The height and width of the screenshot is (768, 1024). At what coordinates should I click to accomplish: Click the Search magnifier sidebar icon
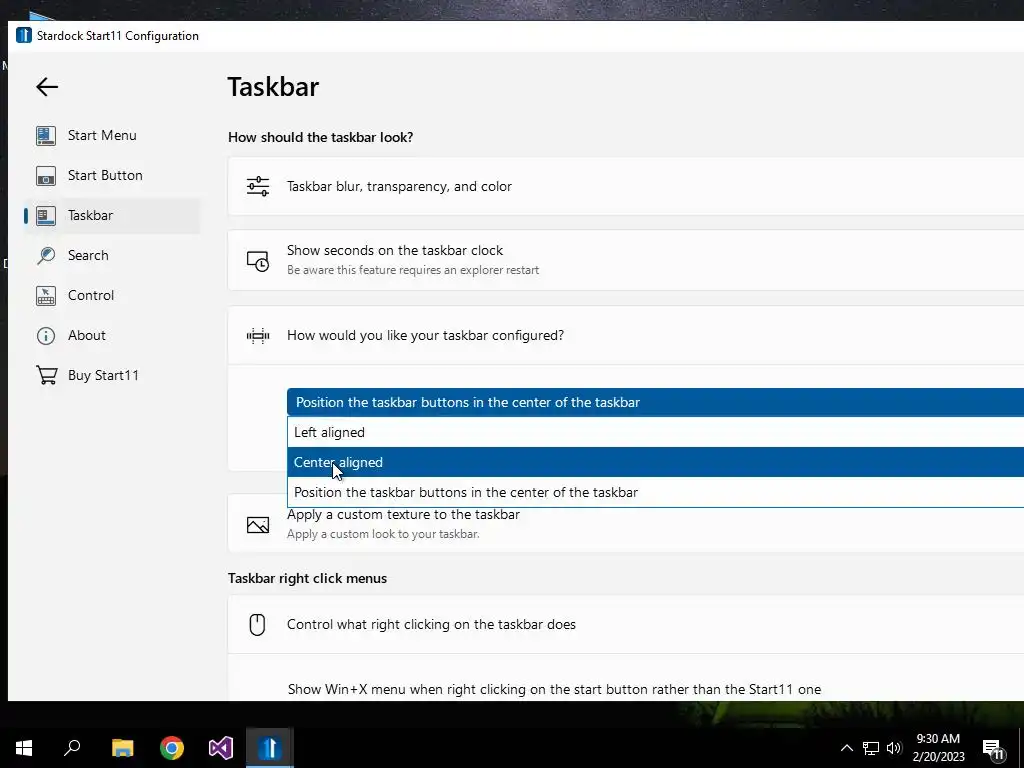46,255
